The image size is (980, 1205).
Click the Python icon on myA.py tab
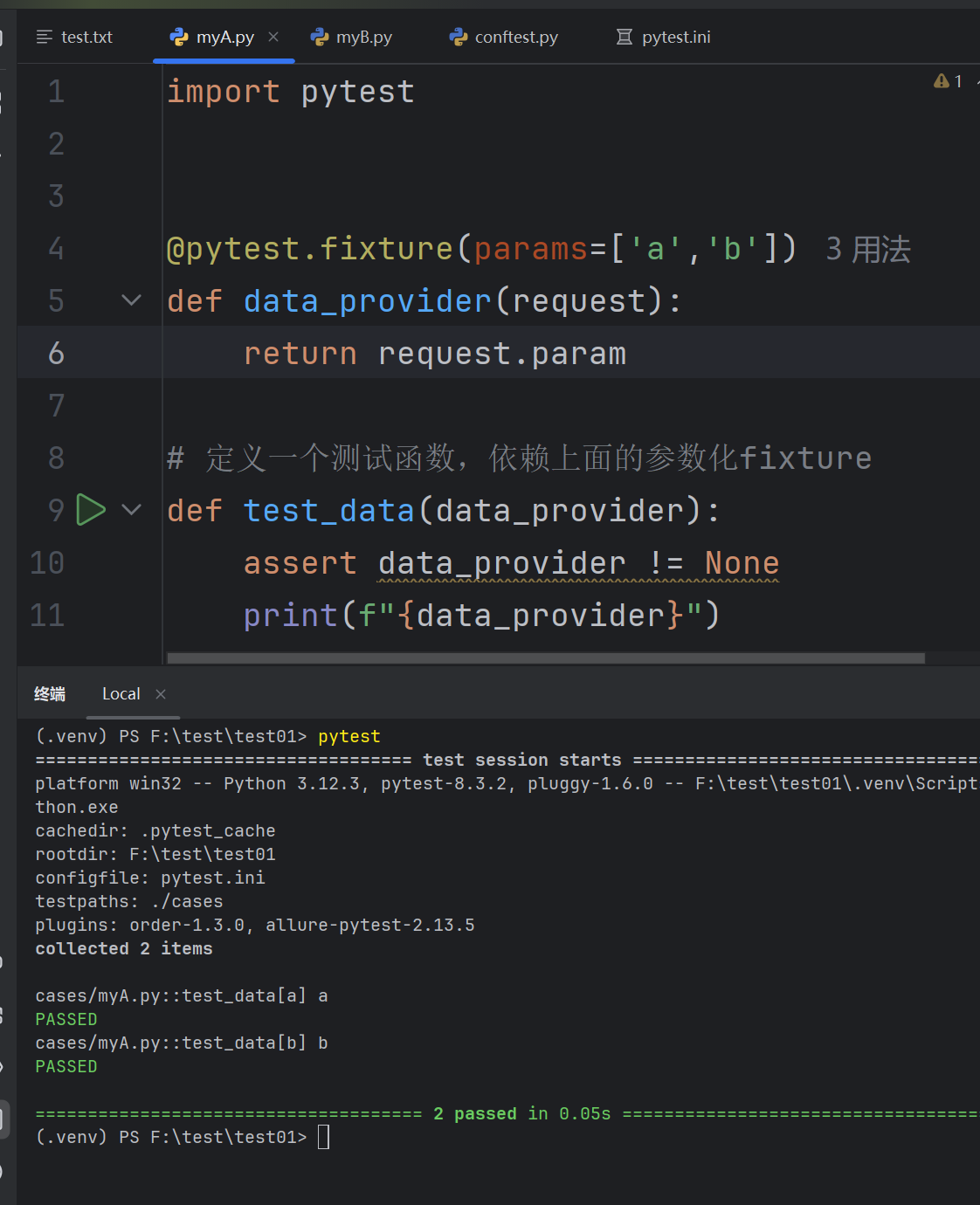(179, 37)
